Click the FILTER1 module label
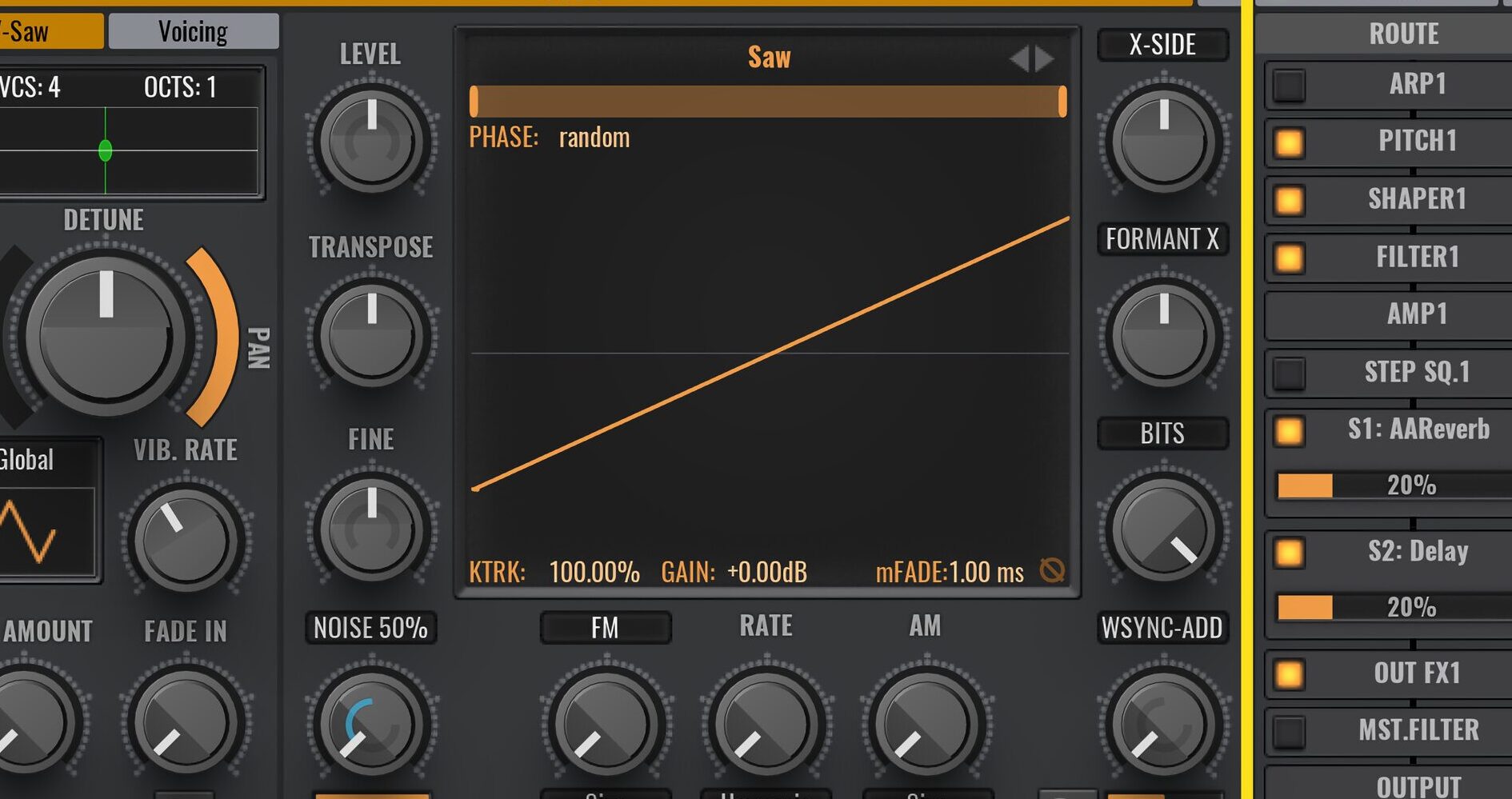 (x=1417, y=257)
